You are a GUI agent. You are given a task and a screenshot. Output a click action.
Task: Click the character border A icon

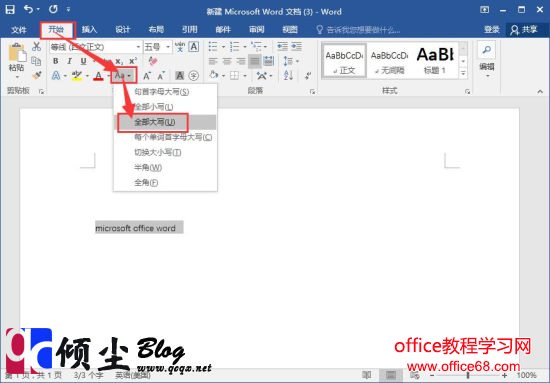coord(194,47)
